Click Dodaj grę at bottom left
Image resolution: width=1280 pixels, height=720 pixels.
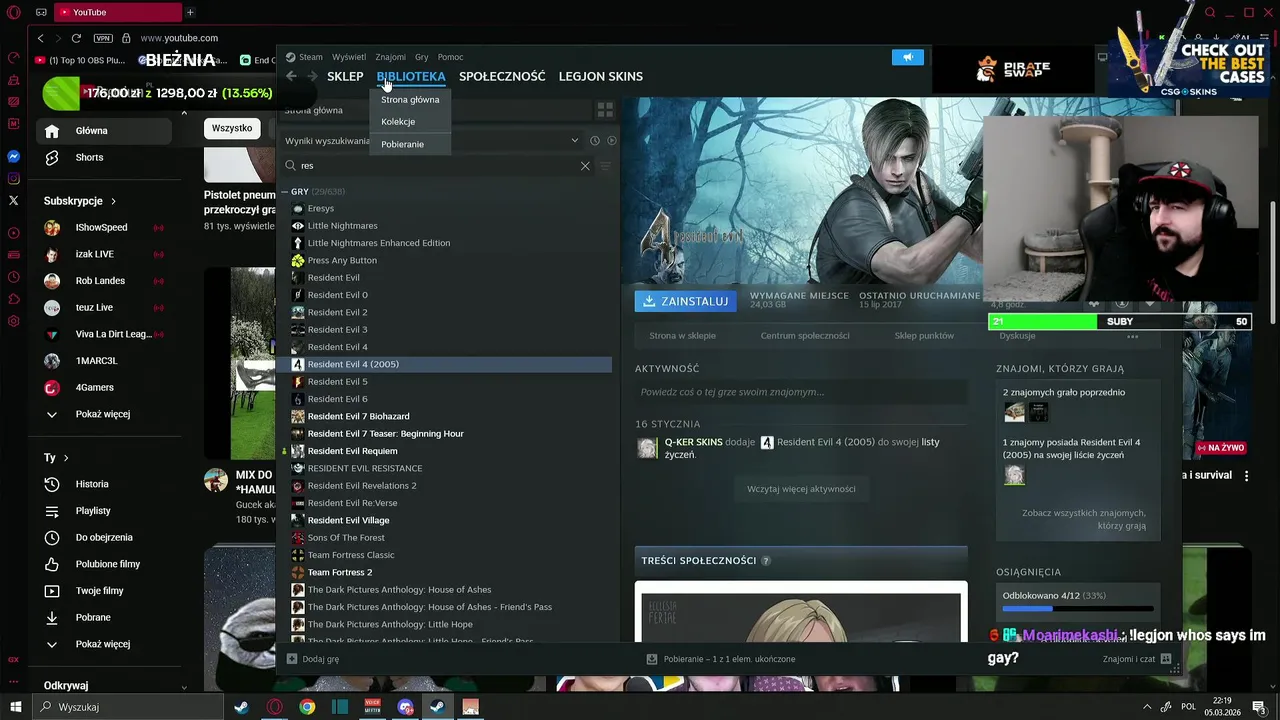point(312,659)
